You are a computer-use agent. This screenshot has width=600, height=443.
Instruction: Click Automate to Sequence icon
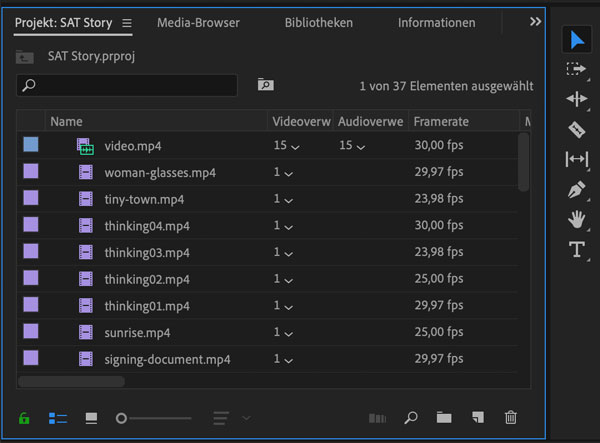point(377,418)
